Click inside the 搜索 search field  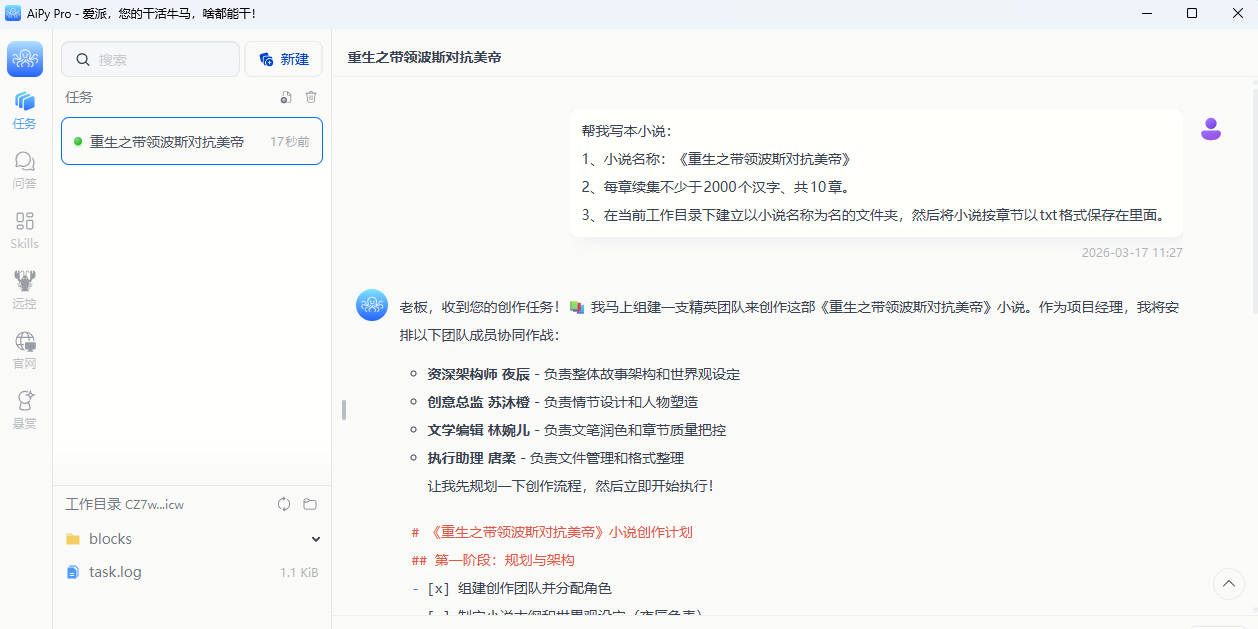pos(150,59)
